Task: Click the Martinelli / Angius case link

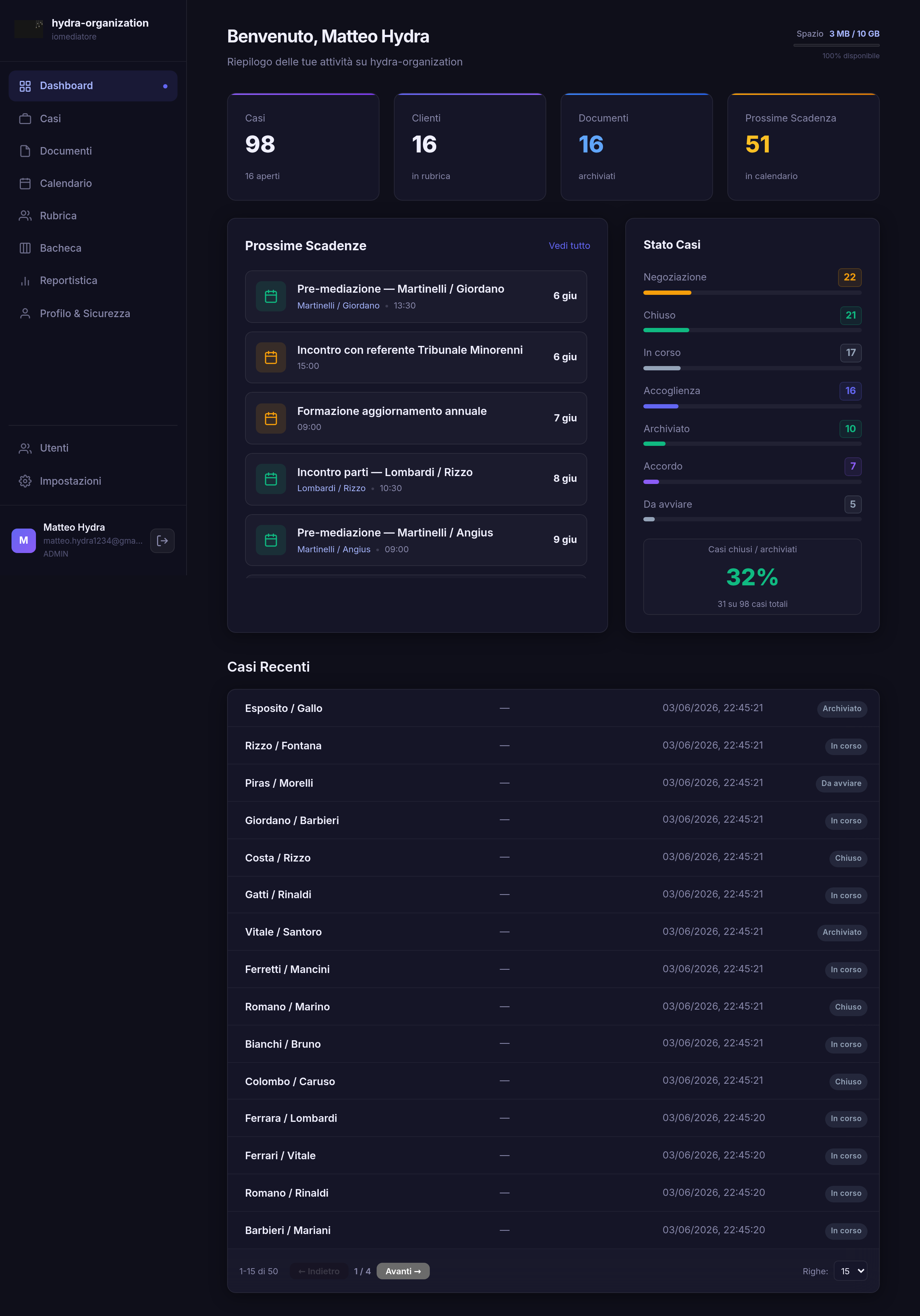Action: pos(333,549)
